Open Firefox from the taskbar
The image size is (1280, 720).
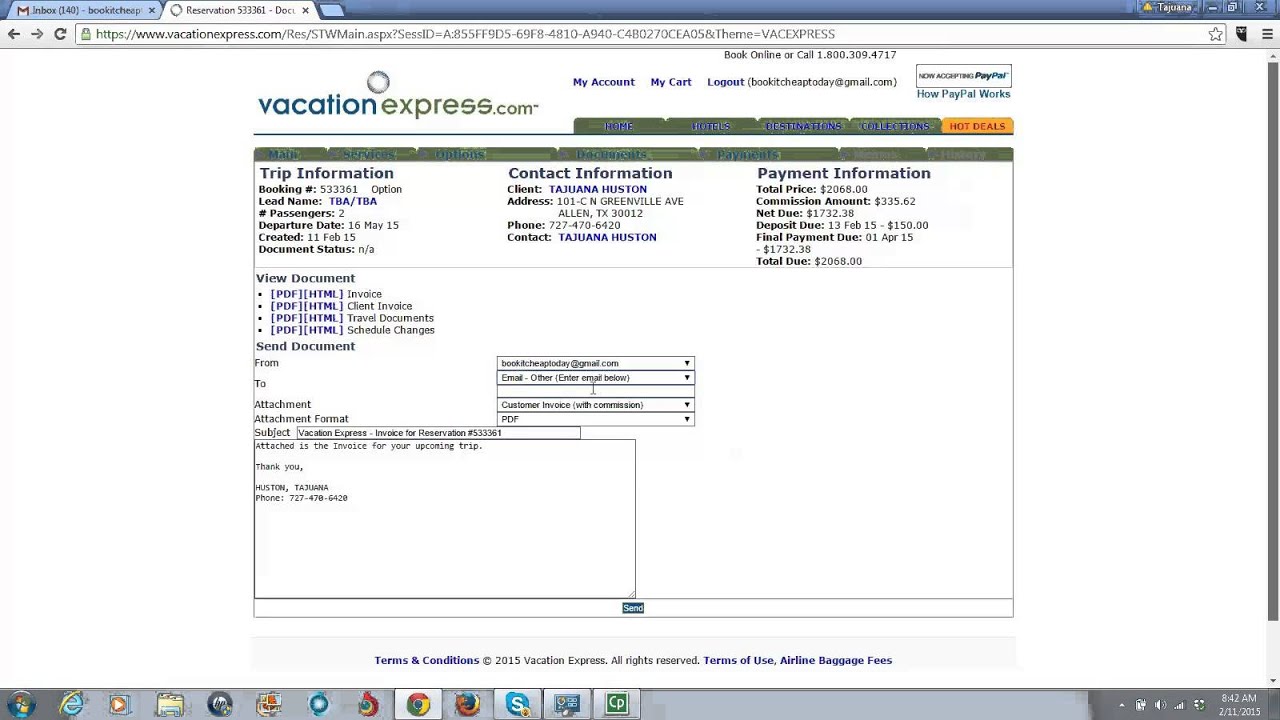tap(467, 704)
